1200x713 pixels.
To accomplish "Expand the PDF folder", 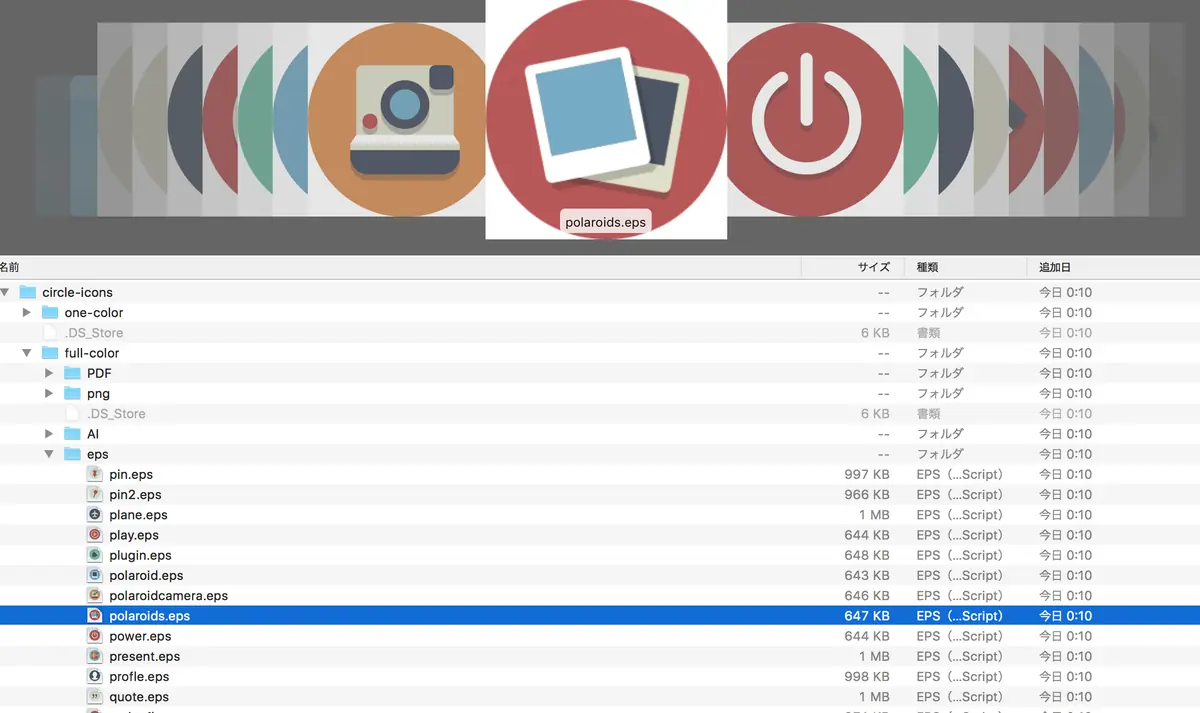I will pos(49,373).
